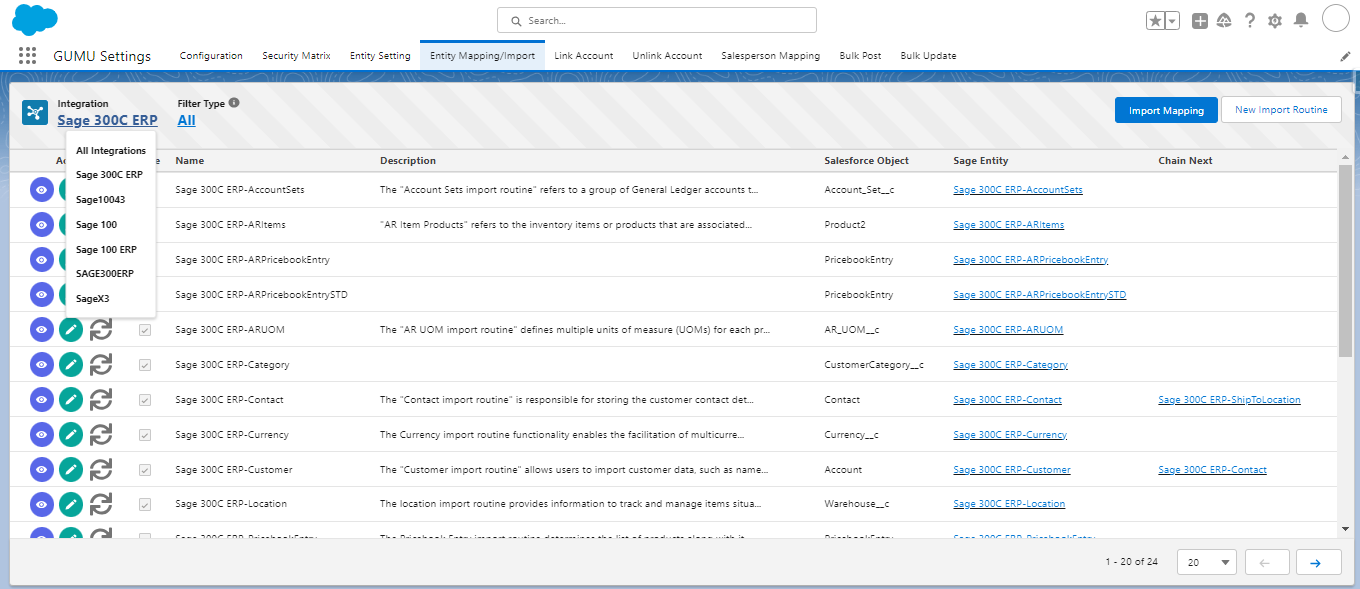Choose SAGE300ERP from the integration list

pos(105,273)
